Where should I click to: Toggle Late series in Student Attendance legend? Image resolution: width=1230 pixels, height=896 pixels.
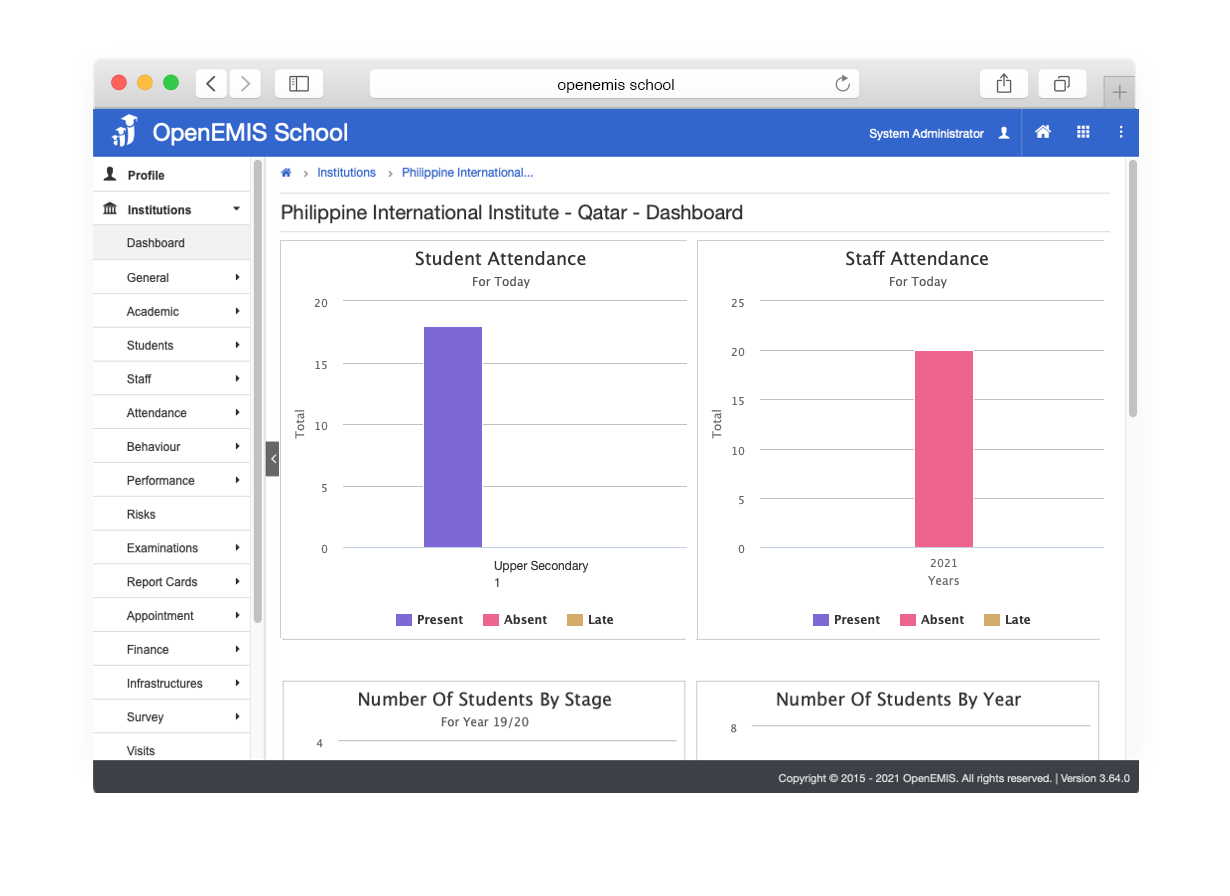[590, 620]
